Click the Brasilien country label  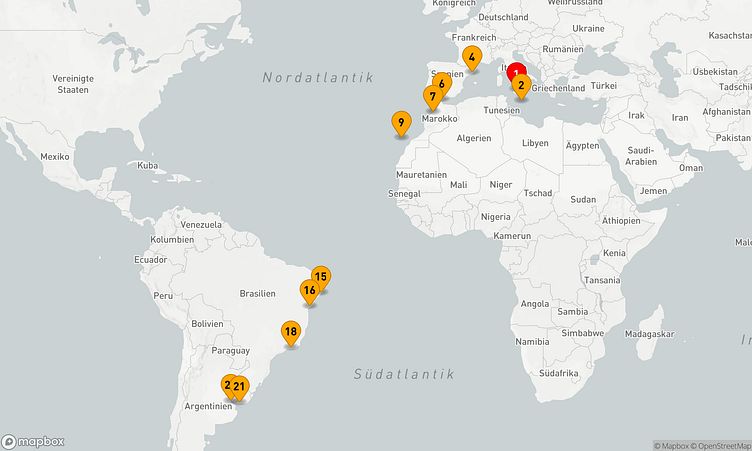[257, 294]
